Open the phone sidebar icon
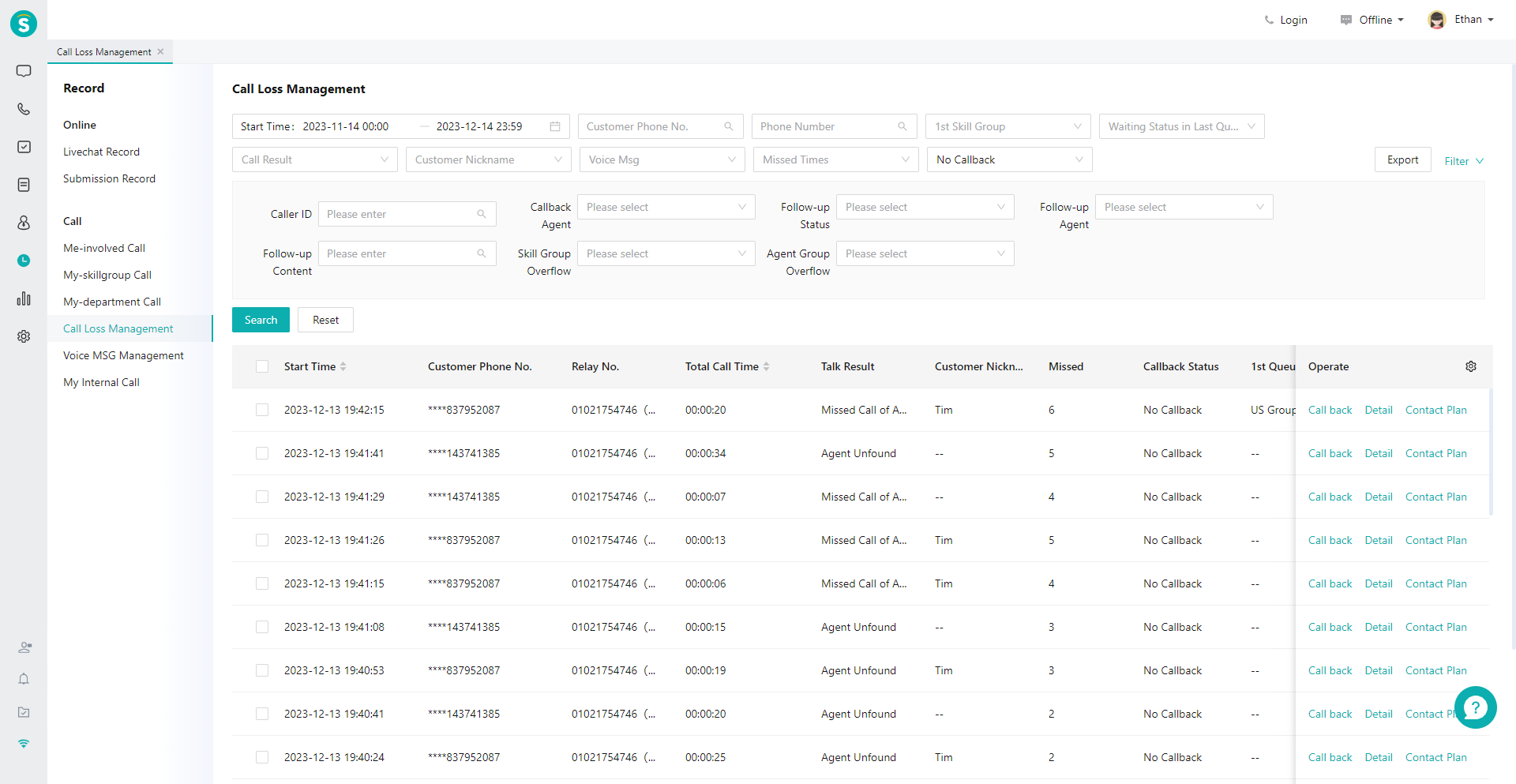Viewport: 1516px width, 784px height. pyautogui.click(x=24, y=109)
